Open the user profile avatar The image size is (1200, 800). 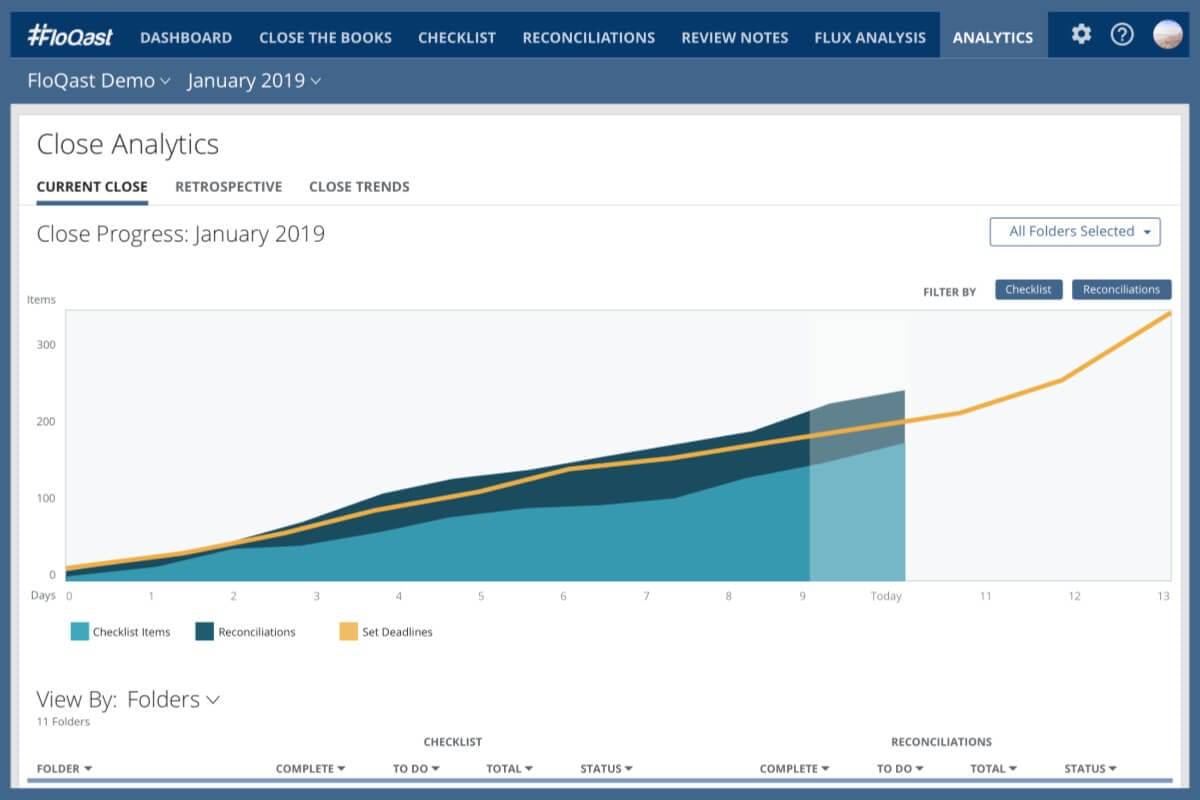1167,35
